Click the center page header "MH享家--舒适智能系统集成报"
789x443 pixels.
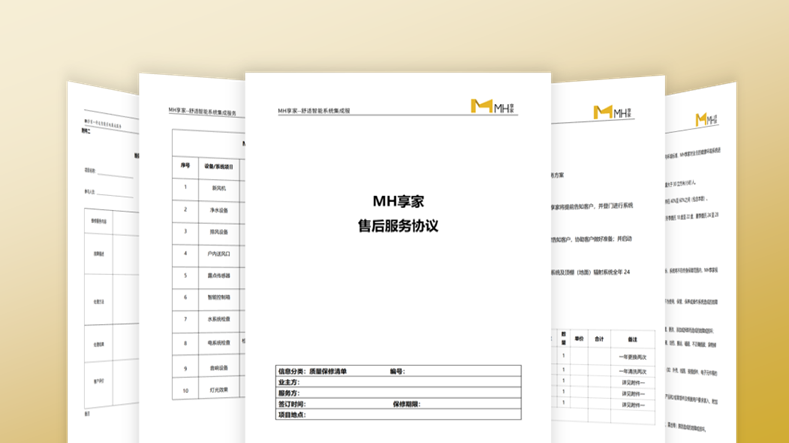pos(313,111)
